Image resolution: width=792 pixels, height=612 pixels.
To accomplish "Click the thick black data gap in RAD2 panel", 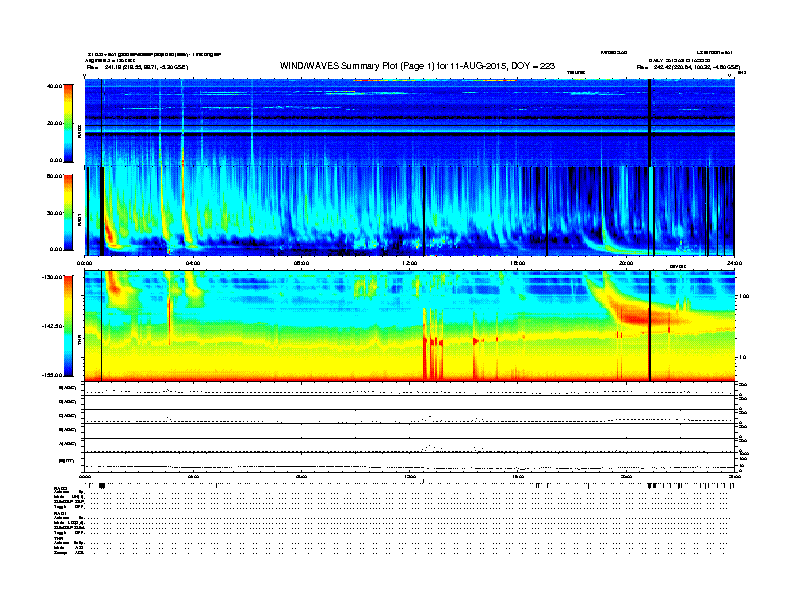I will coord(650,122).
